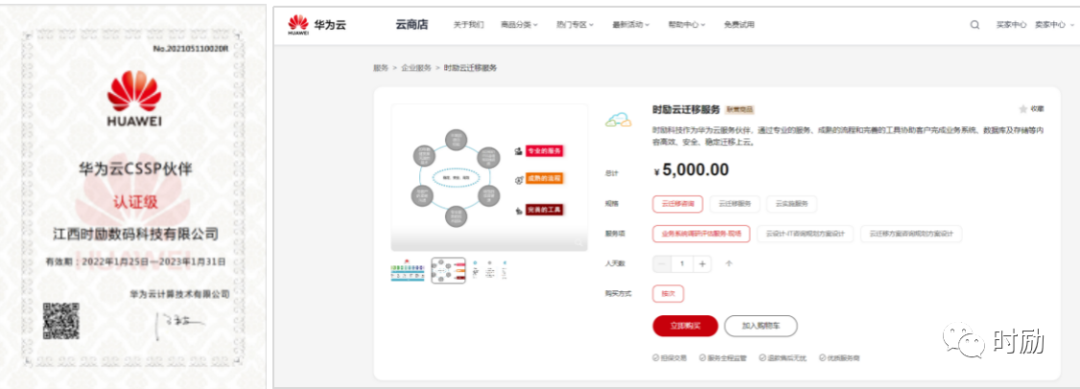The height and width of the screenshot is (389, 1080).
Task: Click the Huawei Cloud logo in the header
Action: click(317, 25)
